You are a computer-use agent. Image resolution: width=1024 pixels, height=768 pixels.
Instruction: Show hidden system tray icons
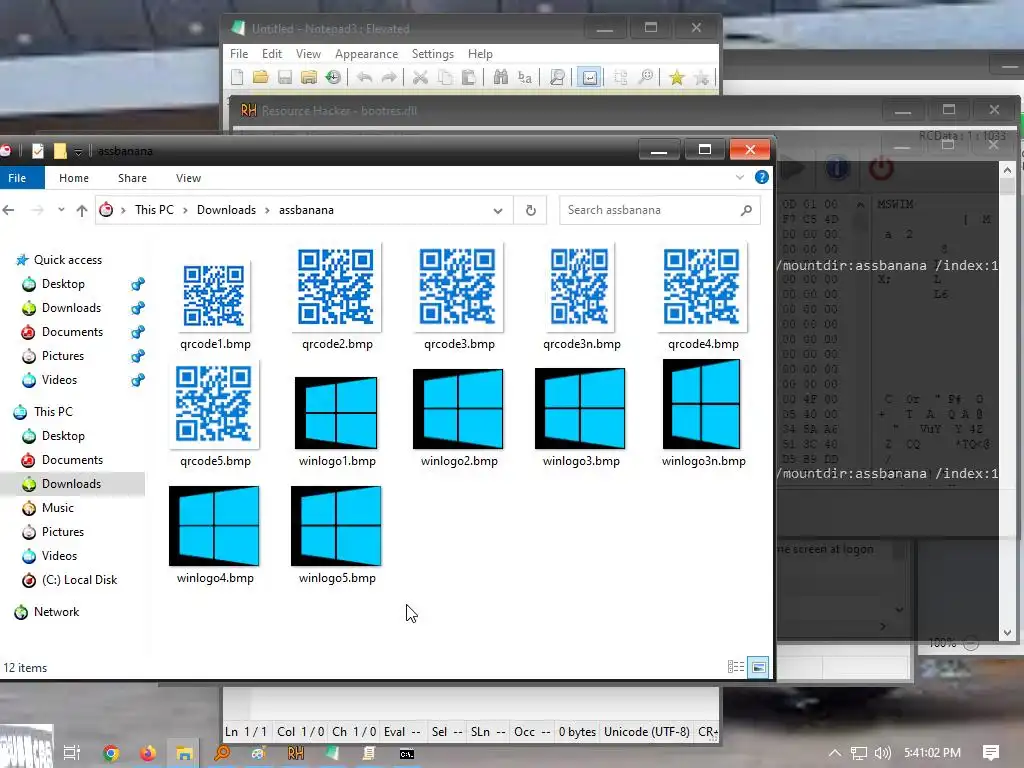(835, 753)
